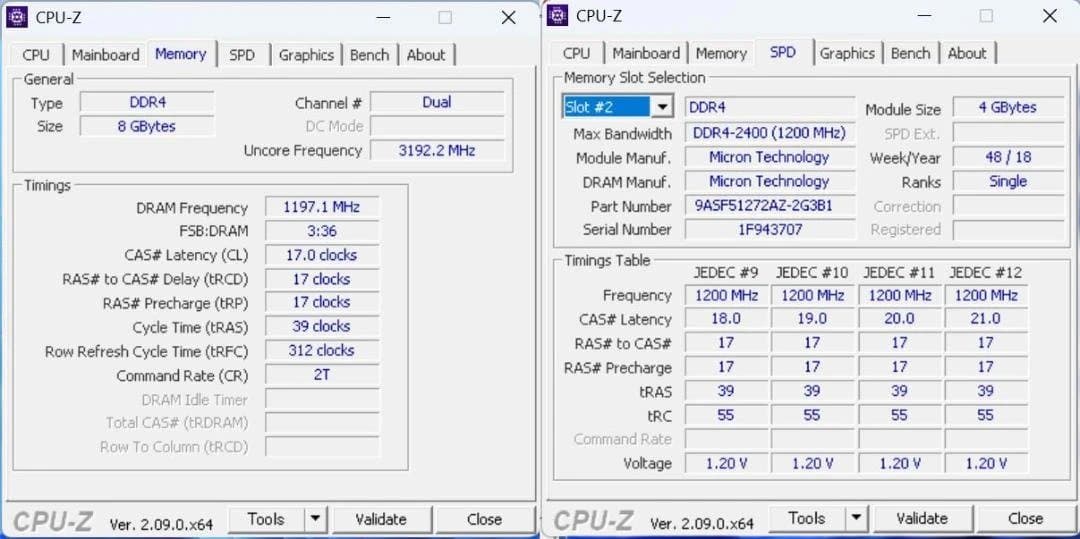The width and height of the screenshot is (1080, 539).
Task: Expand the Slot #2 memory slot dropdown
Action: pos(663,107)
